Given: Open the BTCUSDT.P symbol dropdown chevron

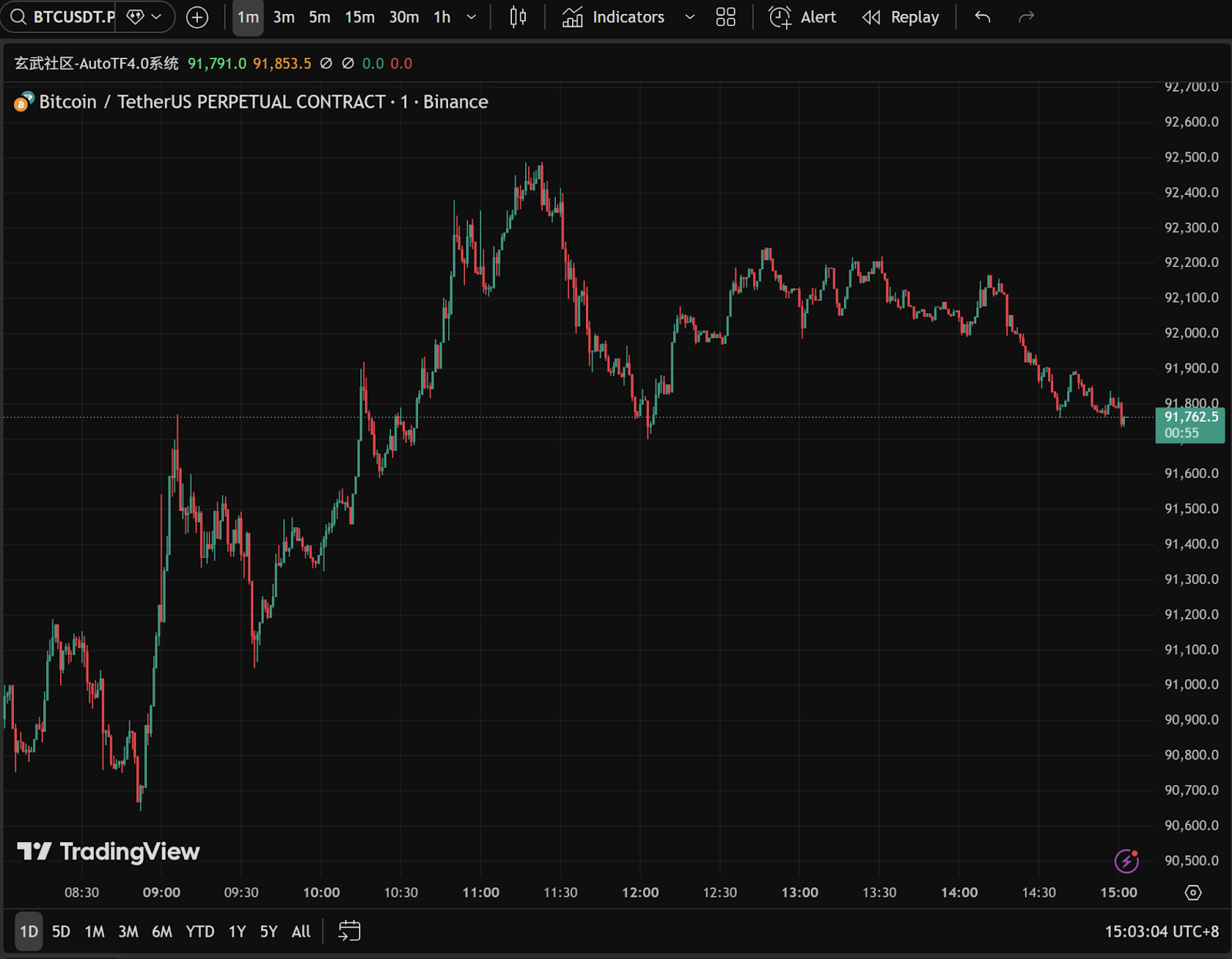Looking at the screenshot, I should coord(156,17).
